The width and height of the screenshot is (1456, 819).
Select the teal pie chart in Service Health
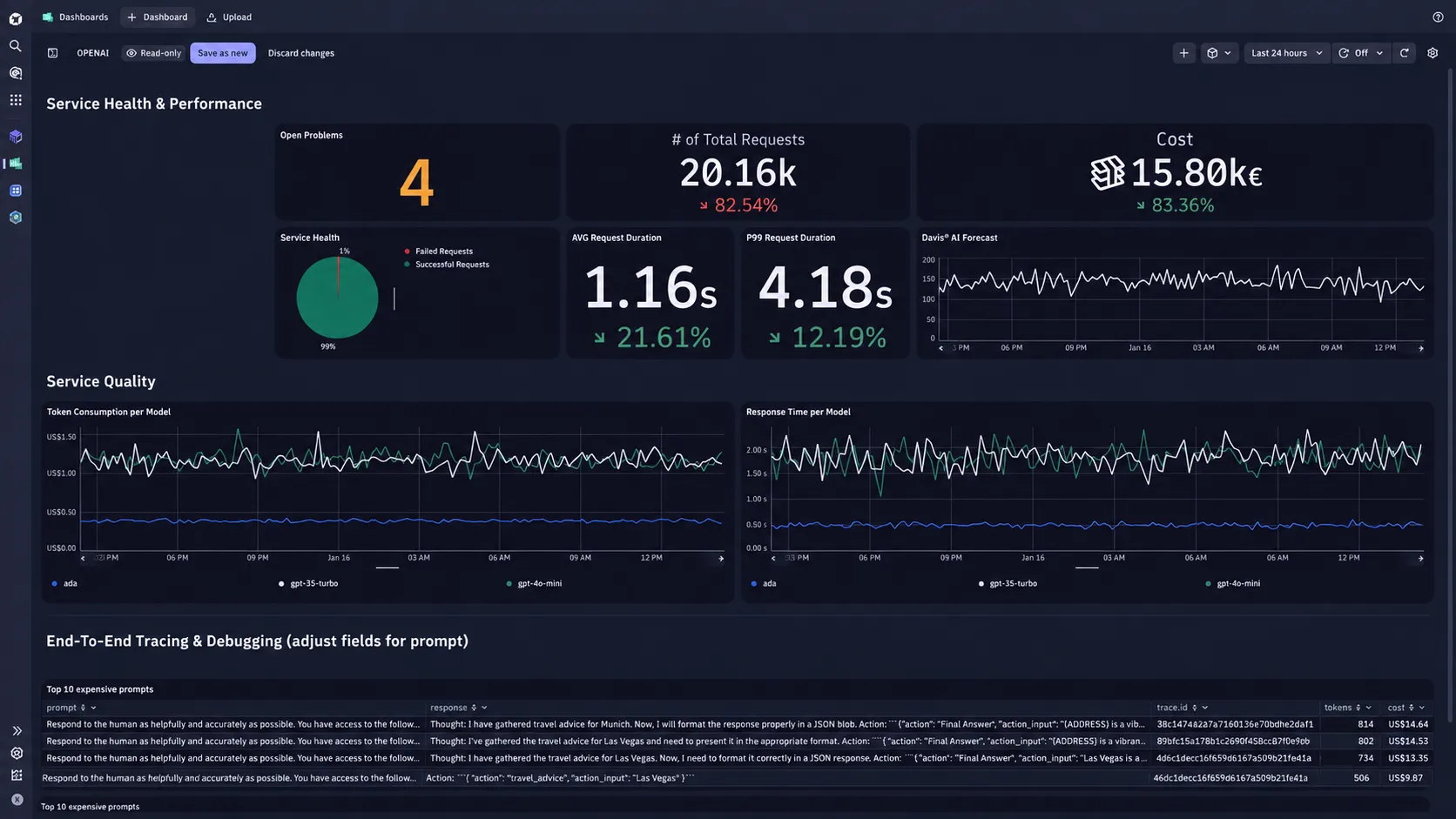tap(337, 298)
